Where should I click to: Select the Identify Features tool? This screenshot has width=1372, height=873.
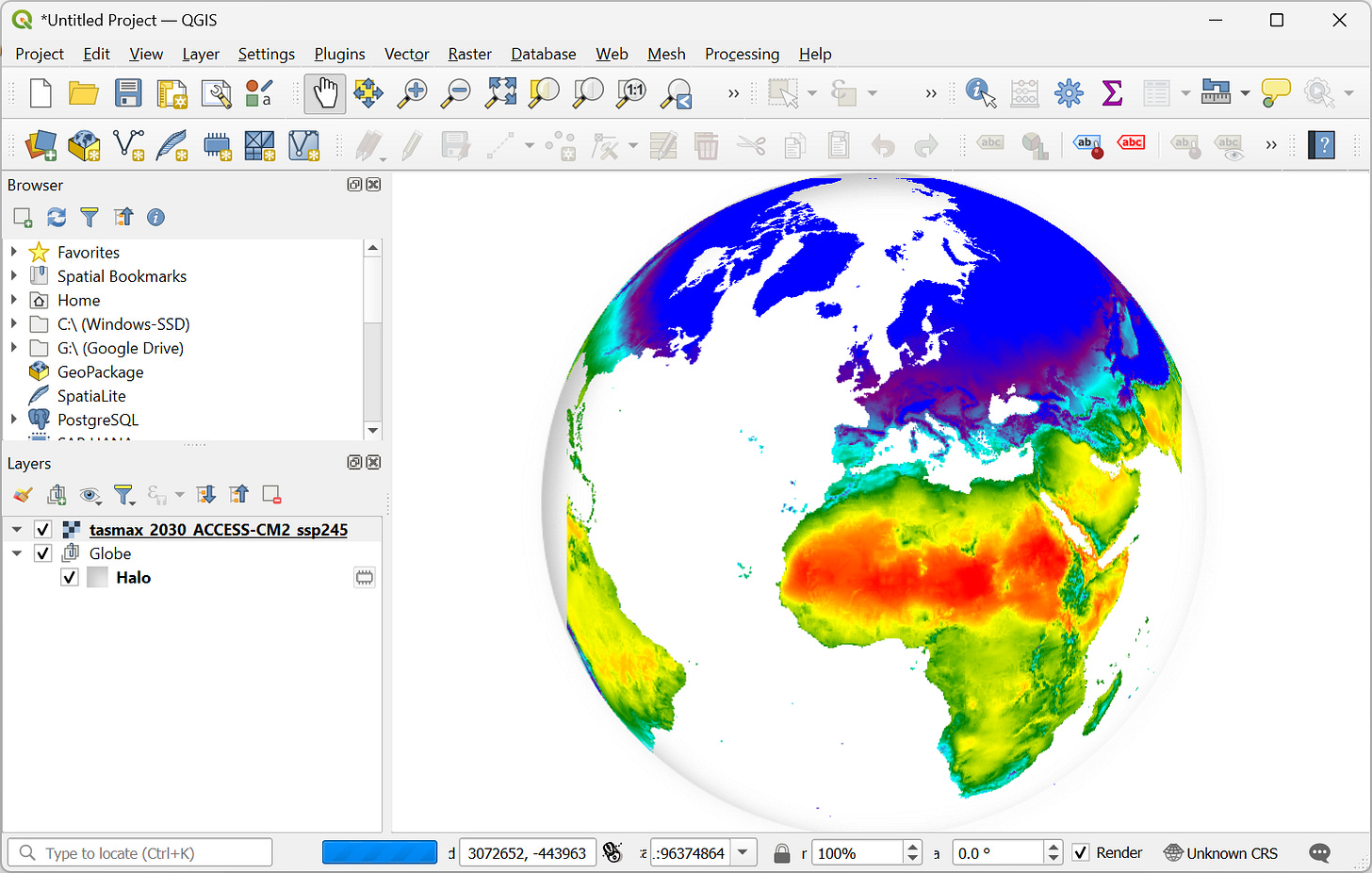(x=980, y=93)
